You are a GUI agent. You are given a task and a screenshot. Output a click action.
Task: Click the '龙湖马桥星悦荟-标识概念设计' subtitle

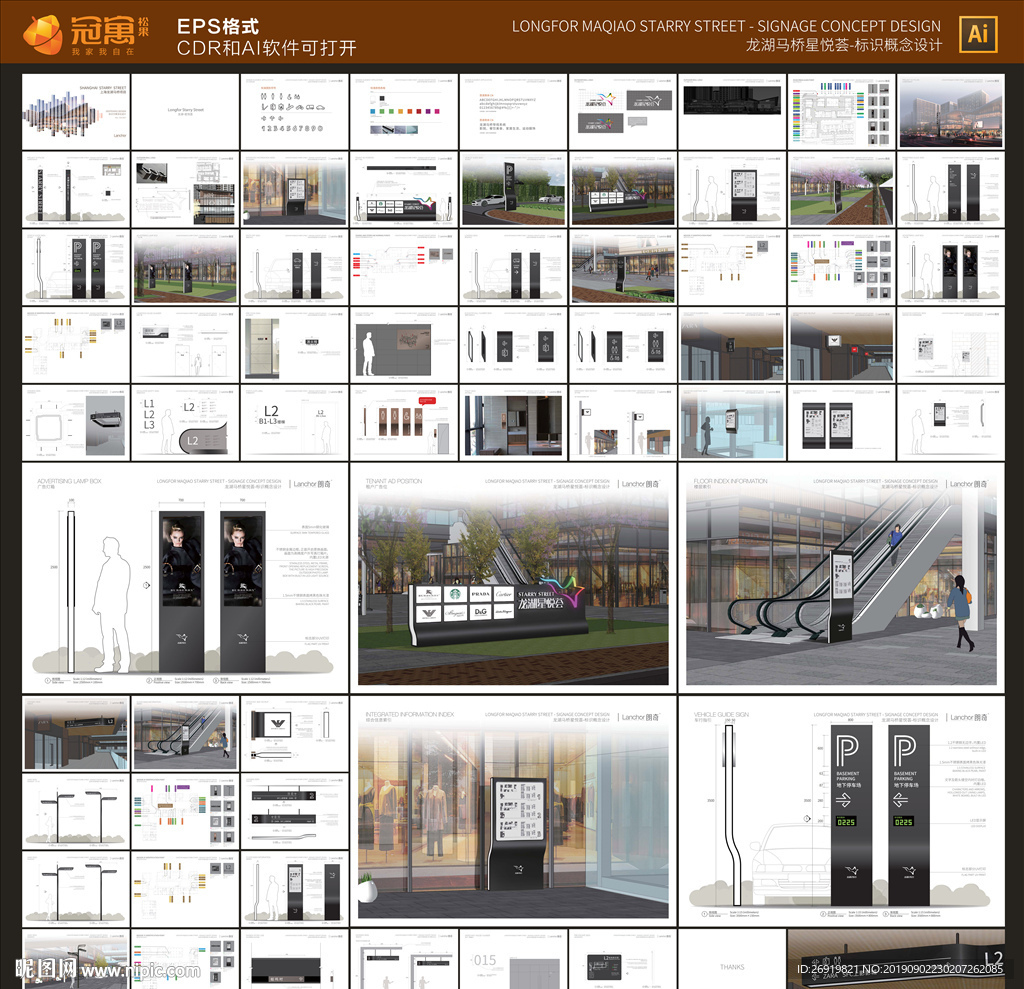[844, 45]
